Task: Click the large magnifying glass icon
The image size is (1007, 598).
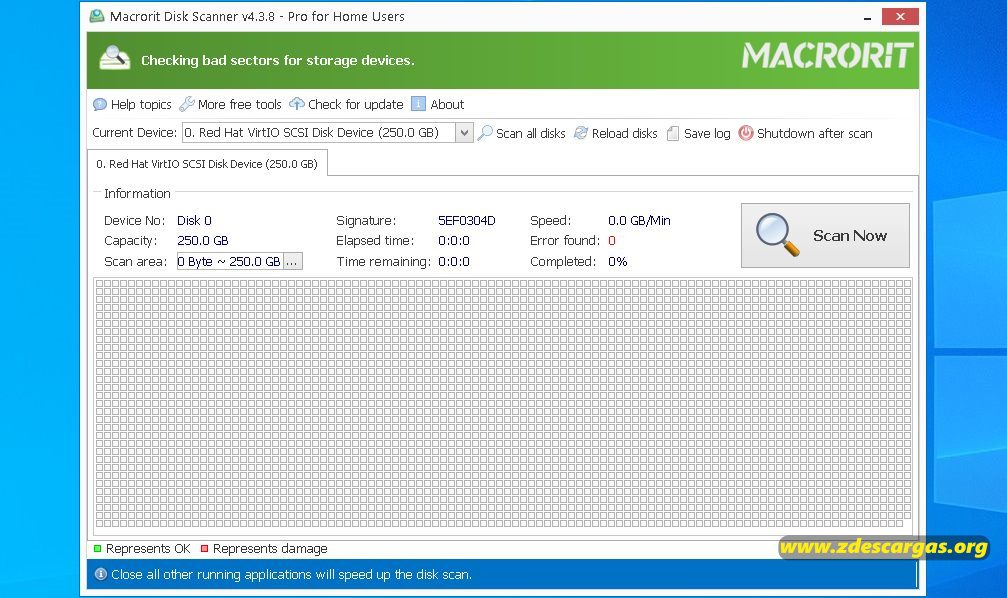Action: click(777, 234)
